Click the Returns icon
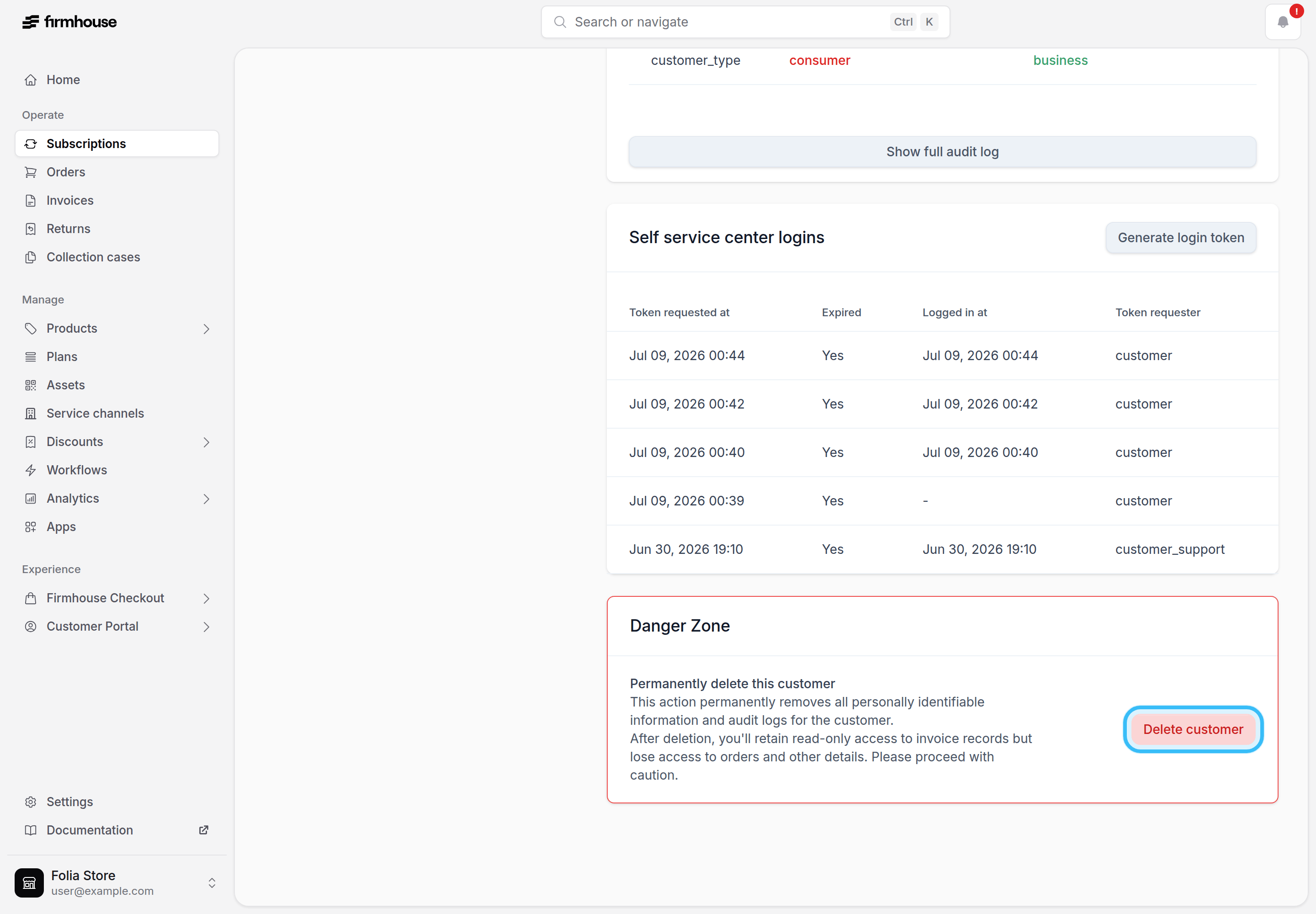The image size is (1316, 914). coord(31,229)
